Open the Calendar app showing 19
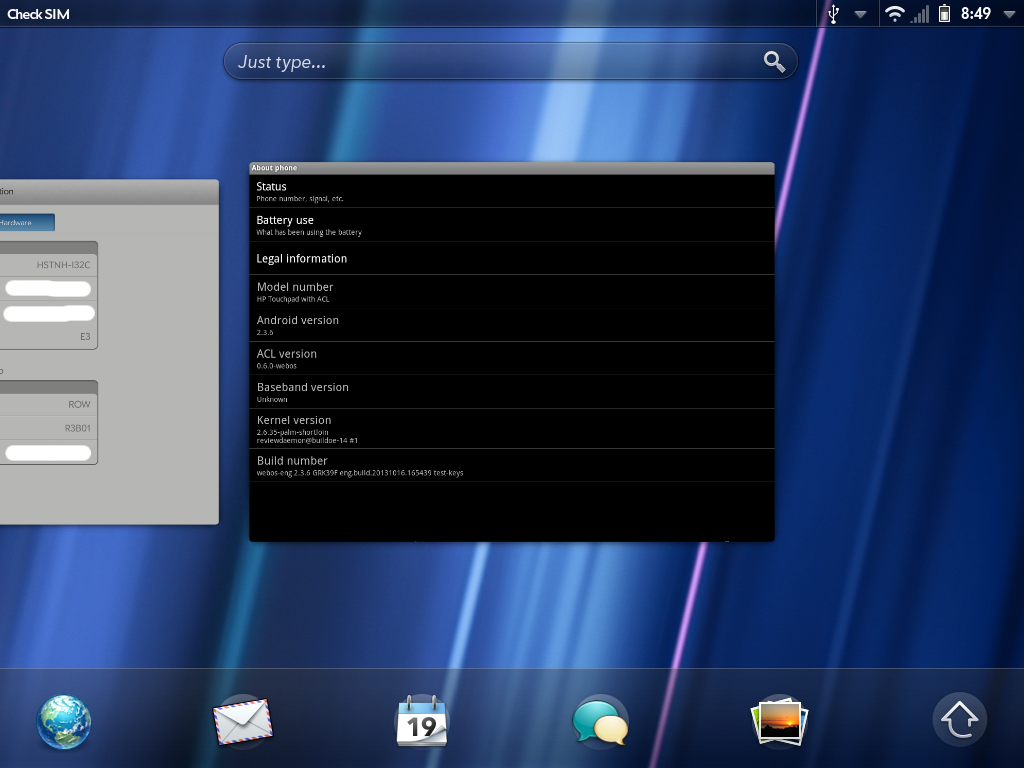1024x768 pixels. pyautogui.click(x=422, y=721)
